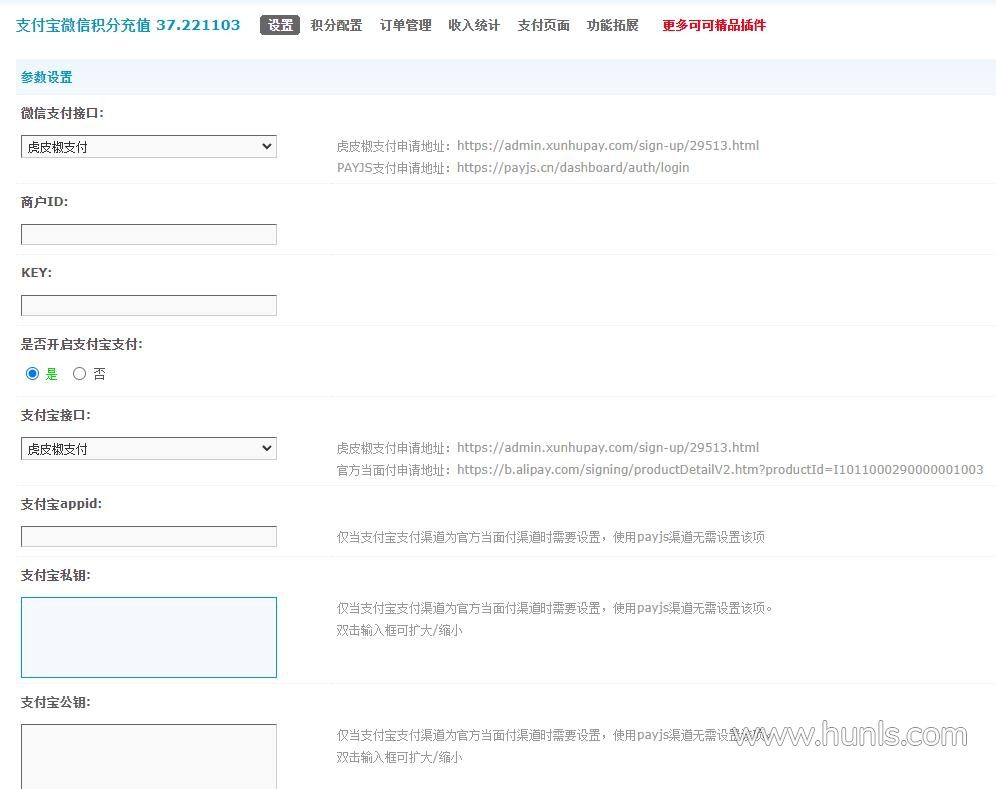Focus the 商户ID input field
The image size is (996, 789).
pyautogui.click(x=149, y=234)
